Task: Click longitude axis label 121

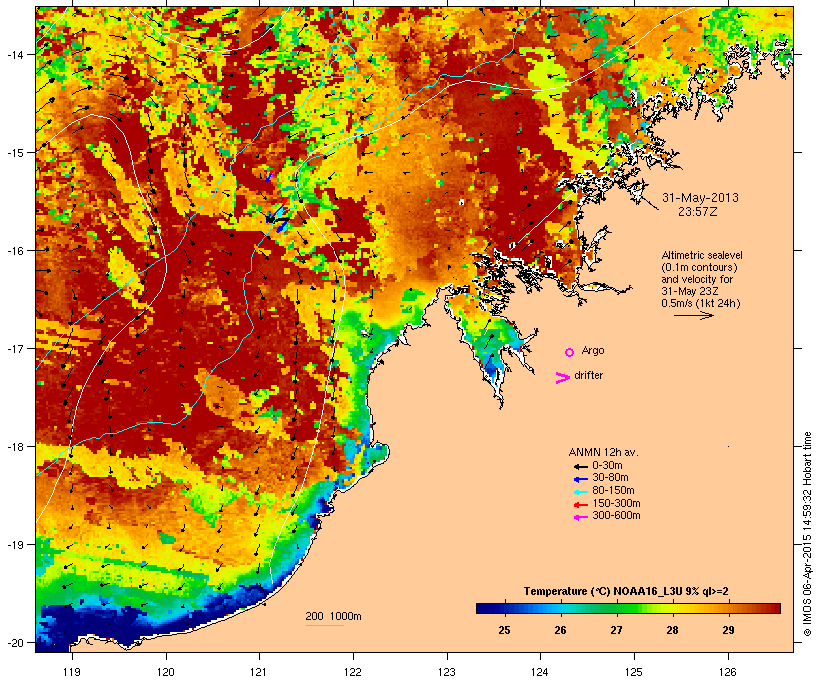Action: point(259,672)
